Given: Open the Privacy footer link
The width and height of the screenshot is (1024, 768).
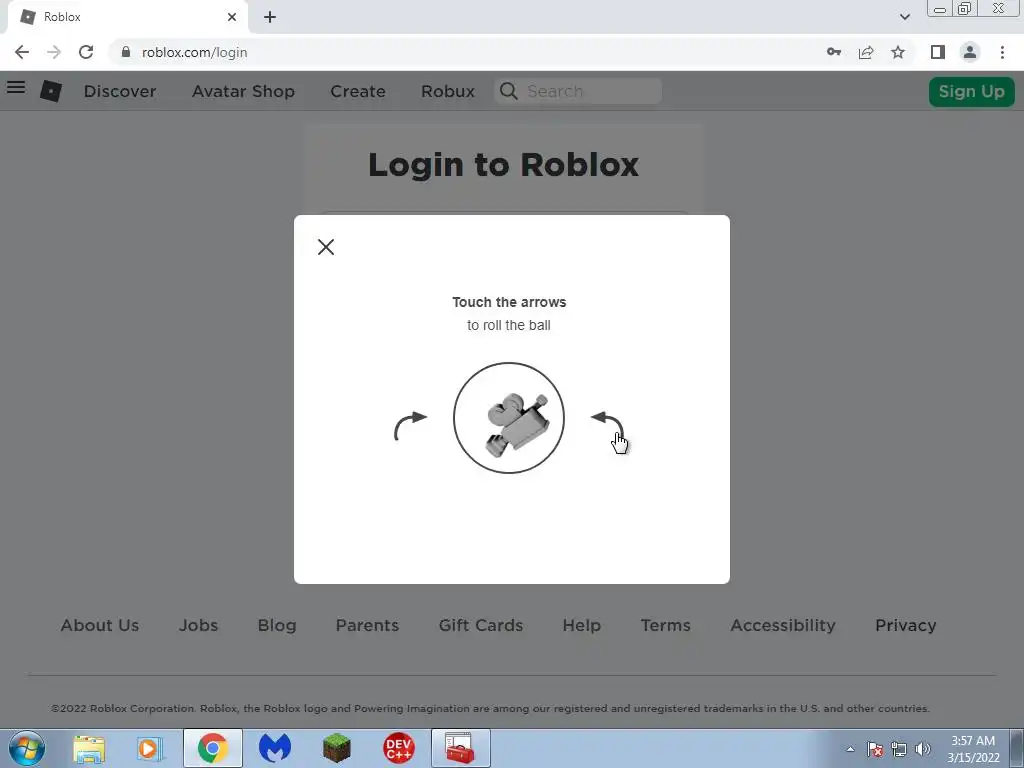Looking at the screenshot, I should point(906,625).
